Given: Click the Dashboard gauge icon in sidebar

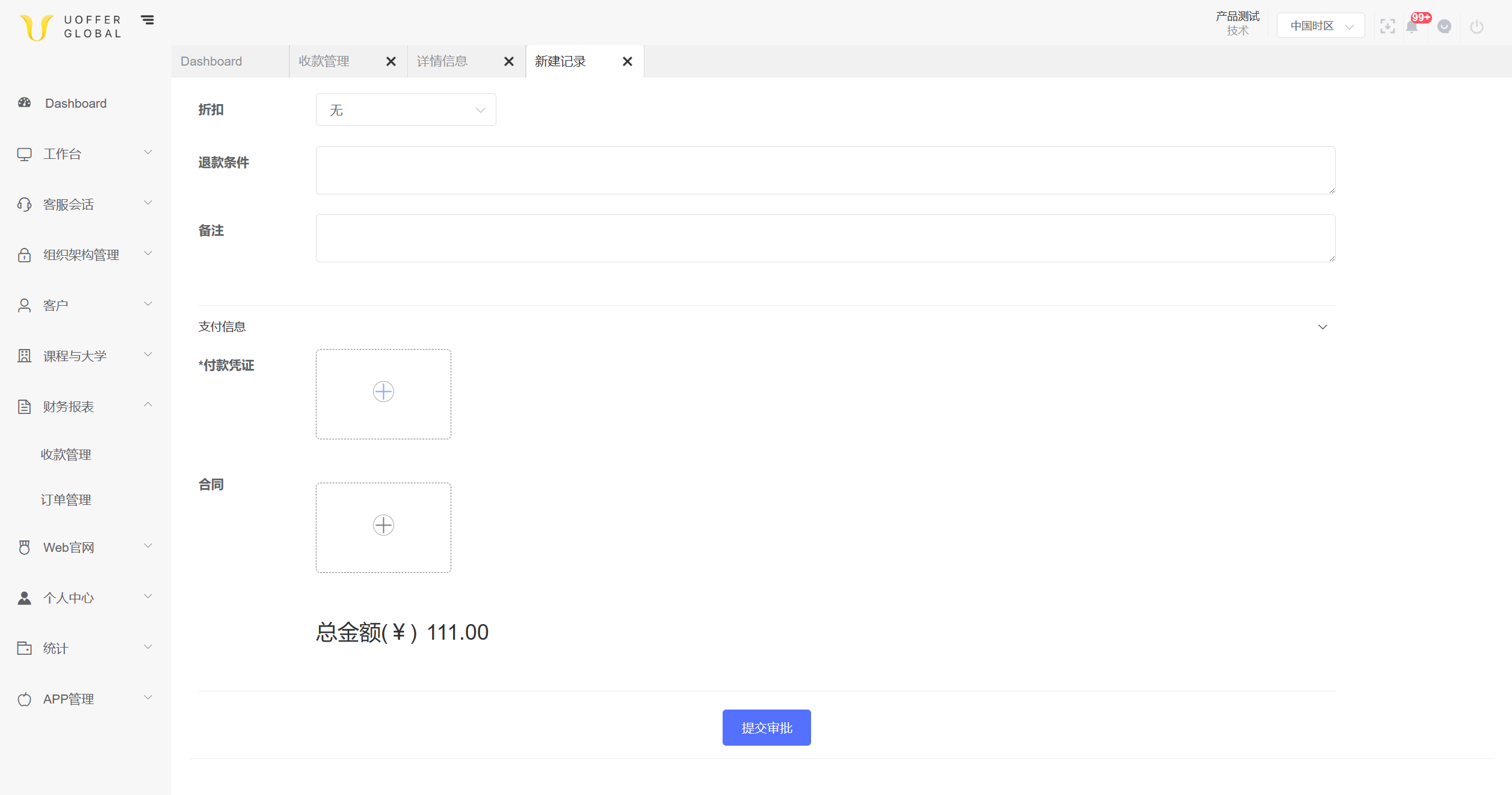Looking at the screenshot, I should tap(25, 103).
